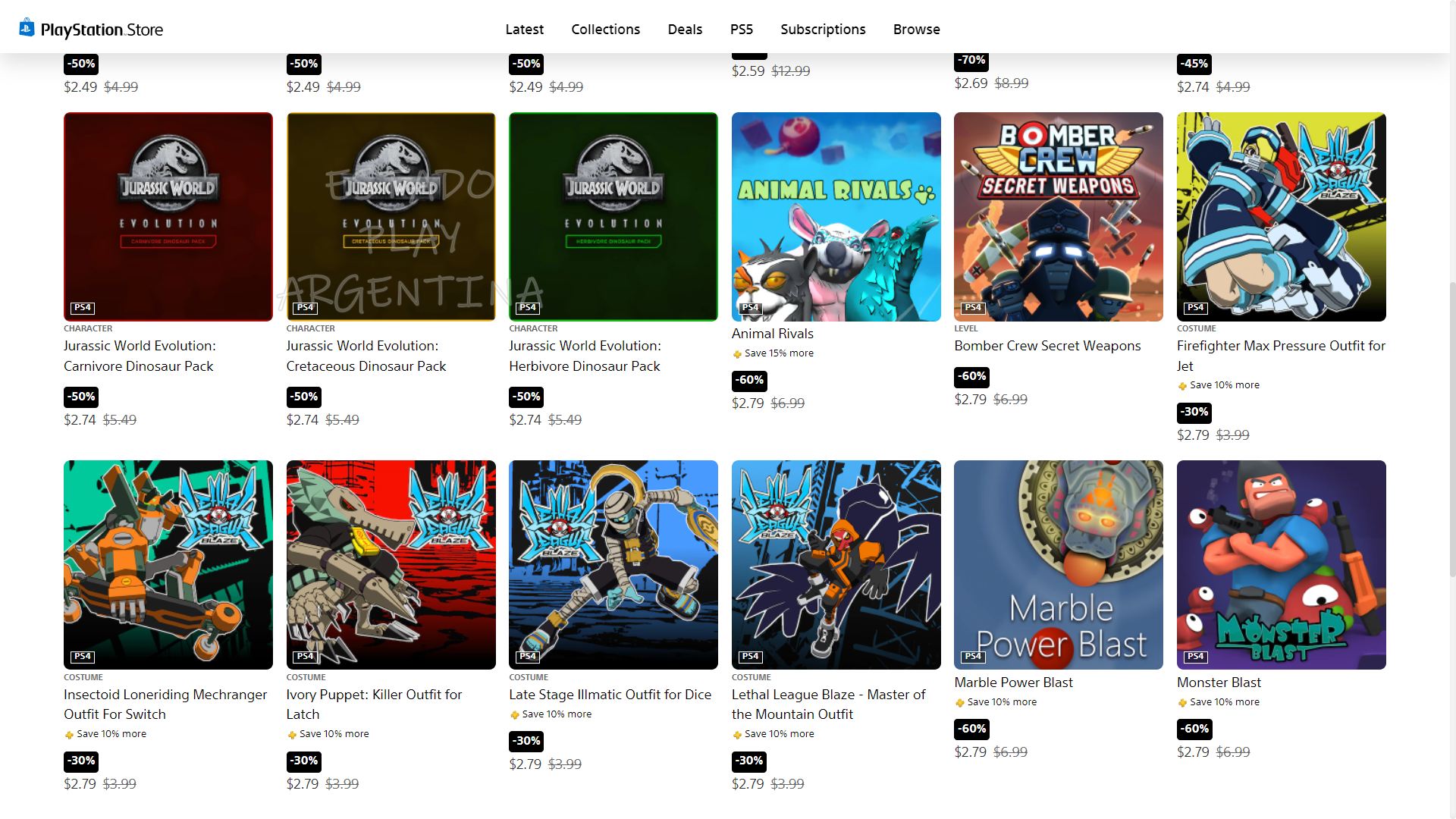
Task: Click PS Plus icon under Firefighter Outfit
Action: 1182,386
